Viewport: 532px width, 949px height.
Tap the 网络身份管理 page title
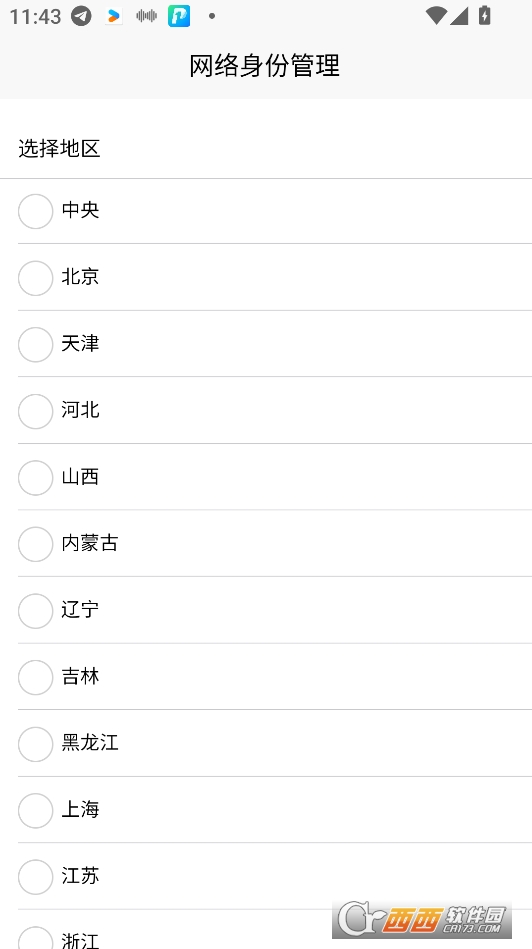click(x=264, y=65)
